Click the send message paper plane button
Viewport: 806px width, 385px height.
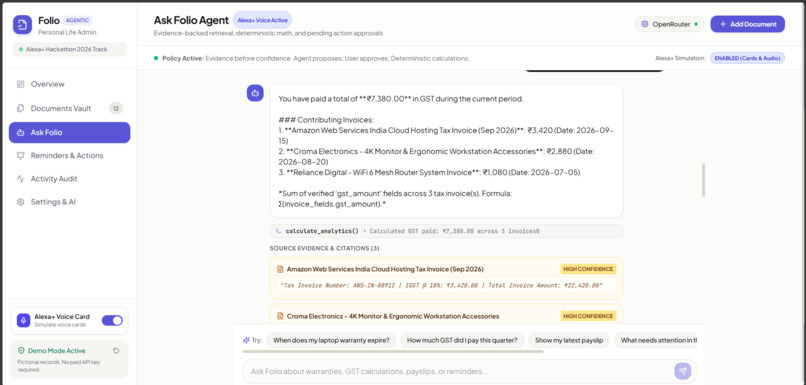pyautogui.click(x=683, y=371)
